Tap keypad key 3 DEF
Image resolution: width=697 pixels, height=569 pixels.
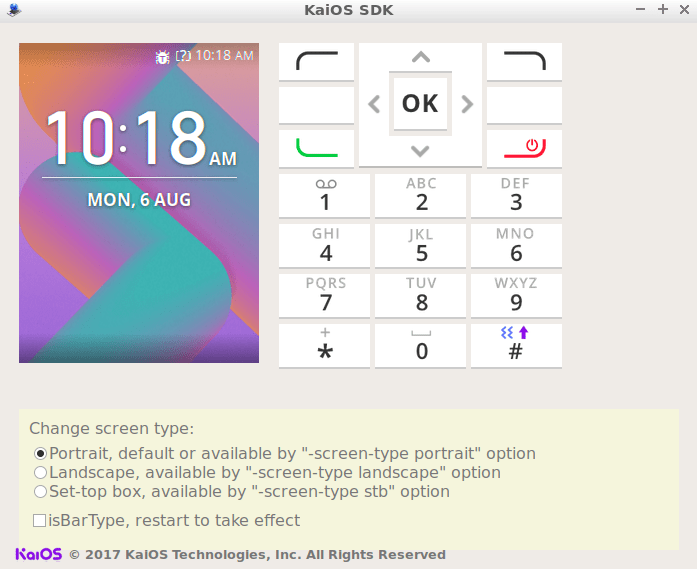pyautogui.click(x=517, y=196)
